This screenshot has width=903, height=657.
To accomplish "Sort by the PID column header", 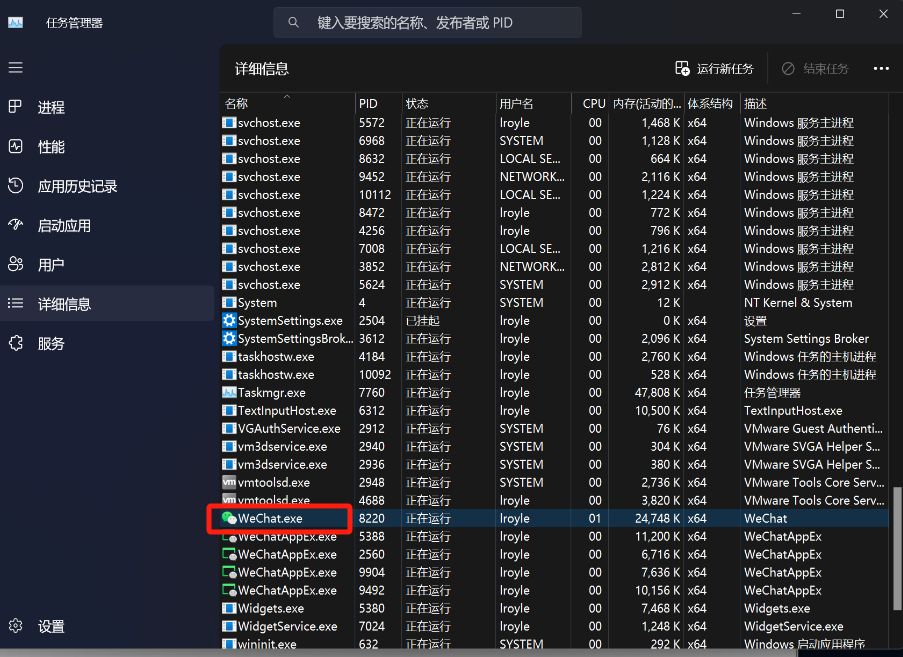I will pyautogui.click(x=378, y=104).
